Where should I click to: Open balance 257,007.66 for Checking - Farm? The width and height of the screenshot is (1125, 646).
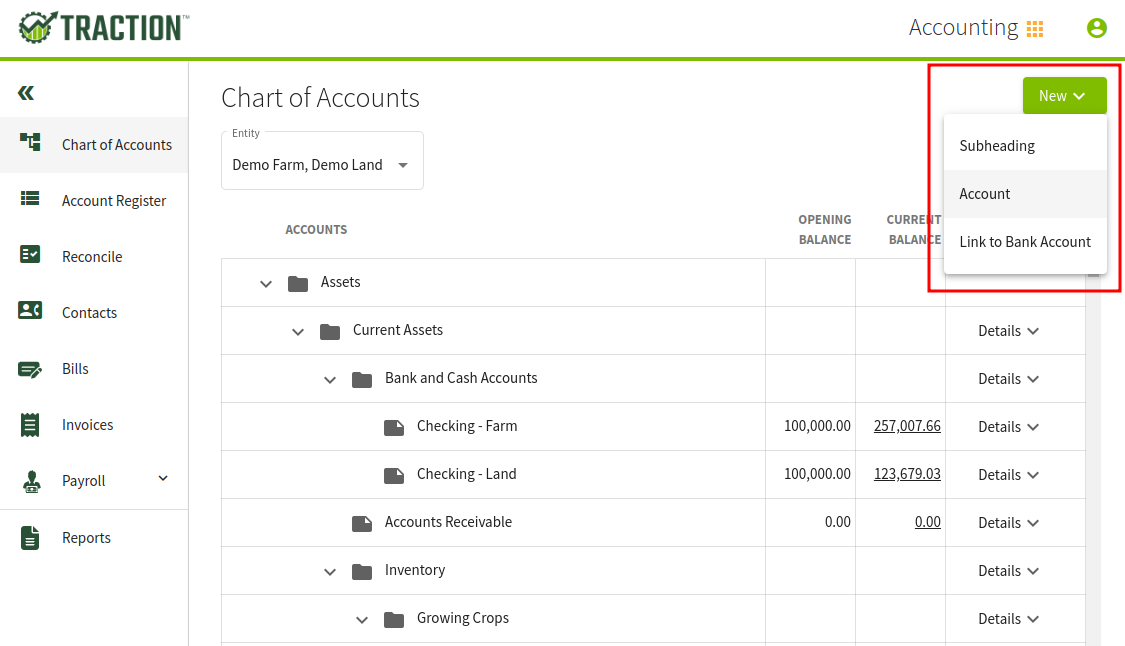coord(906,425)
